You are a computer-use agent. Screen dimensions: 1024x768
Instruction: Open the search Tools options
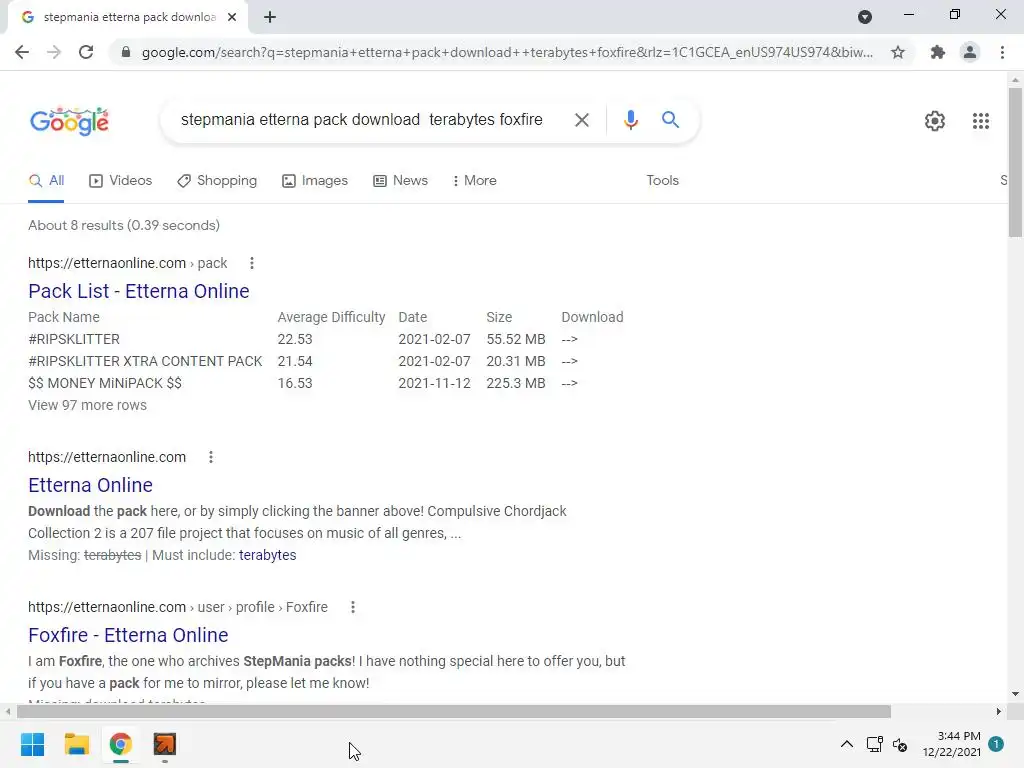click(x=662, y=181)
